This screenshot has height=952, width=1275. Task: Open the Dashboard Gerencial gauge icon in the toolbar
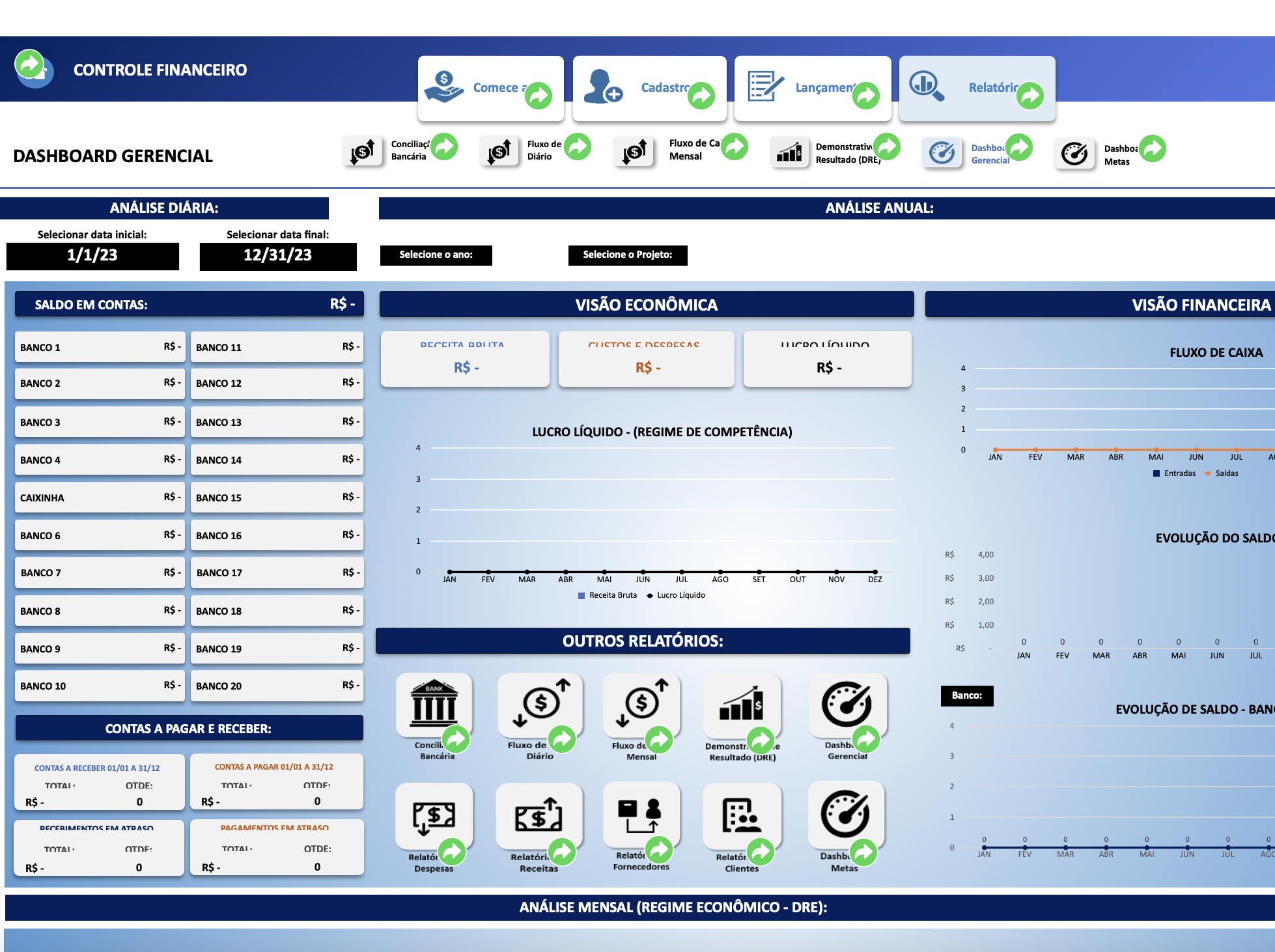pyautogui.click(x=942, y=154)
